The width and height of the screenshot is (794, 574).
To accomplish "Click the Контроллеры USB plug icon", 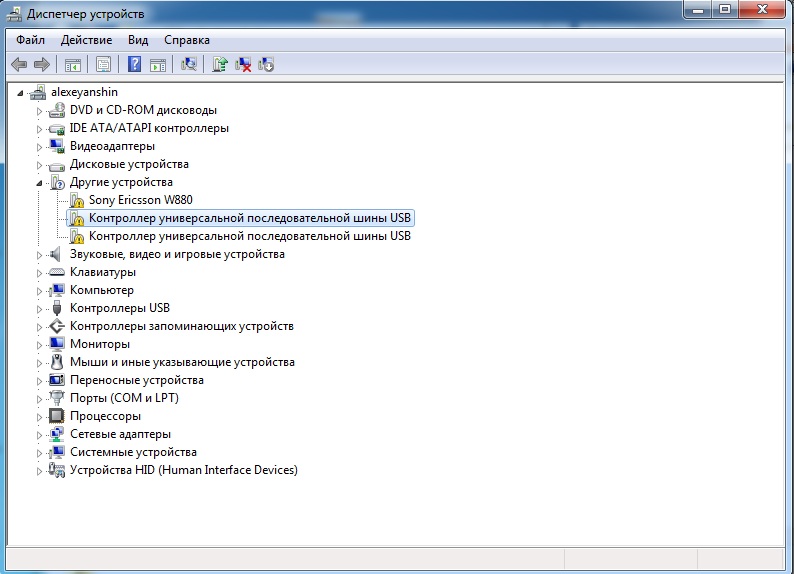I will pyautogui.click(x=57, y=308).
